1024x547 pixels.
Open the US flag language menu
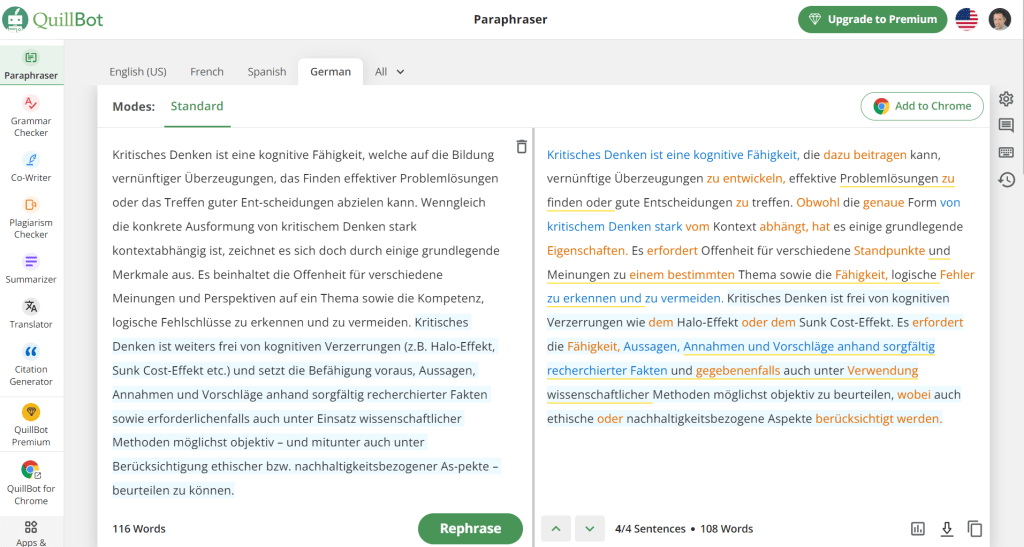coord(966,19)
